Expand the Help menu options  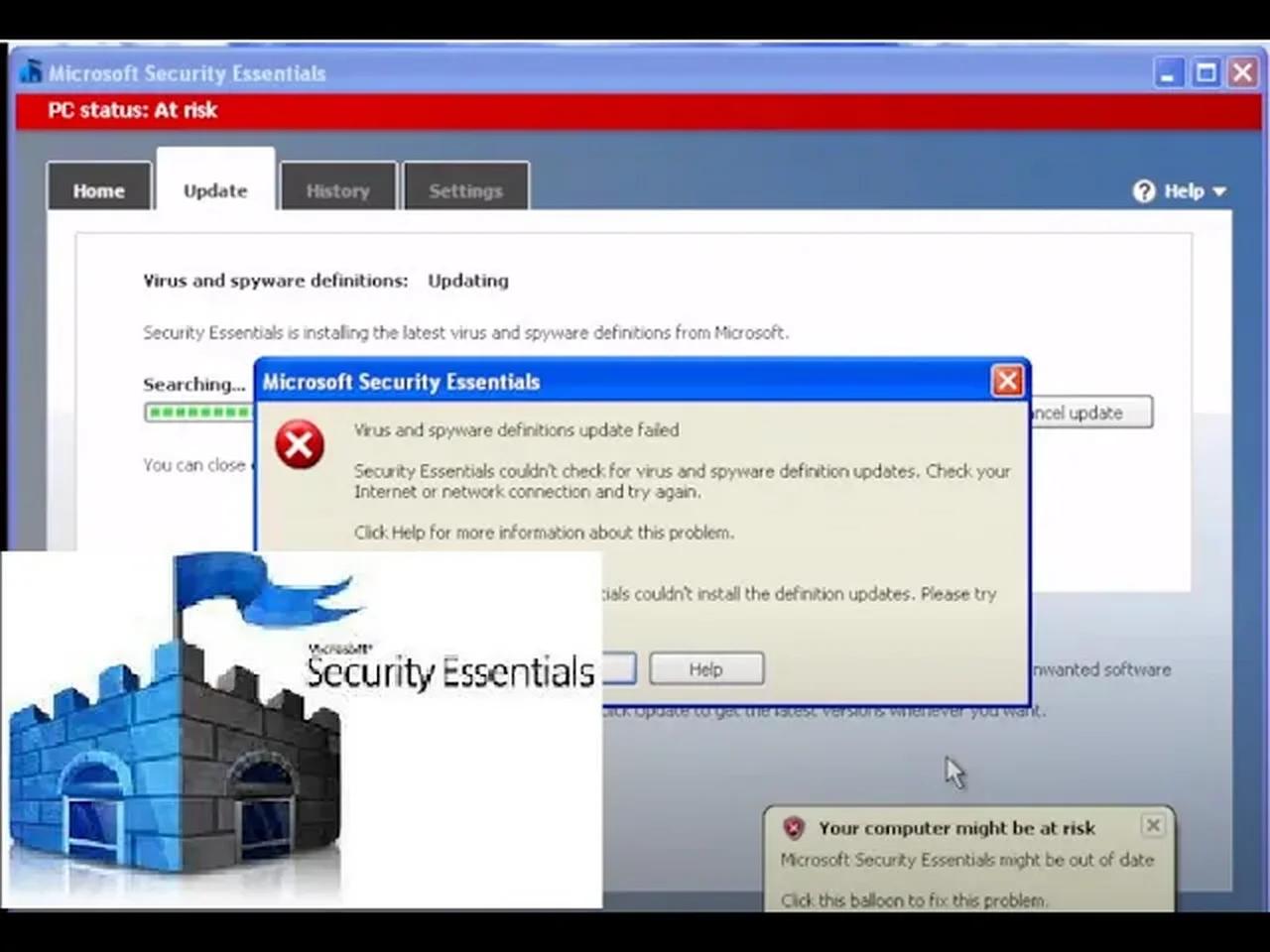point(1219,191)
